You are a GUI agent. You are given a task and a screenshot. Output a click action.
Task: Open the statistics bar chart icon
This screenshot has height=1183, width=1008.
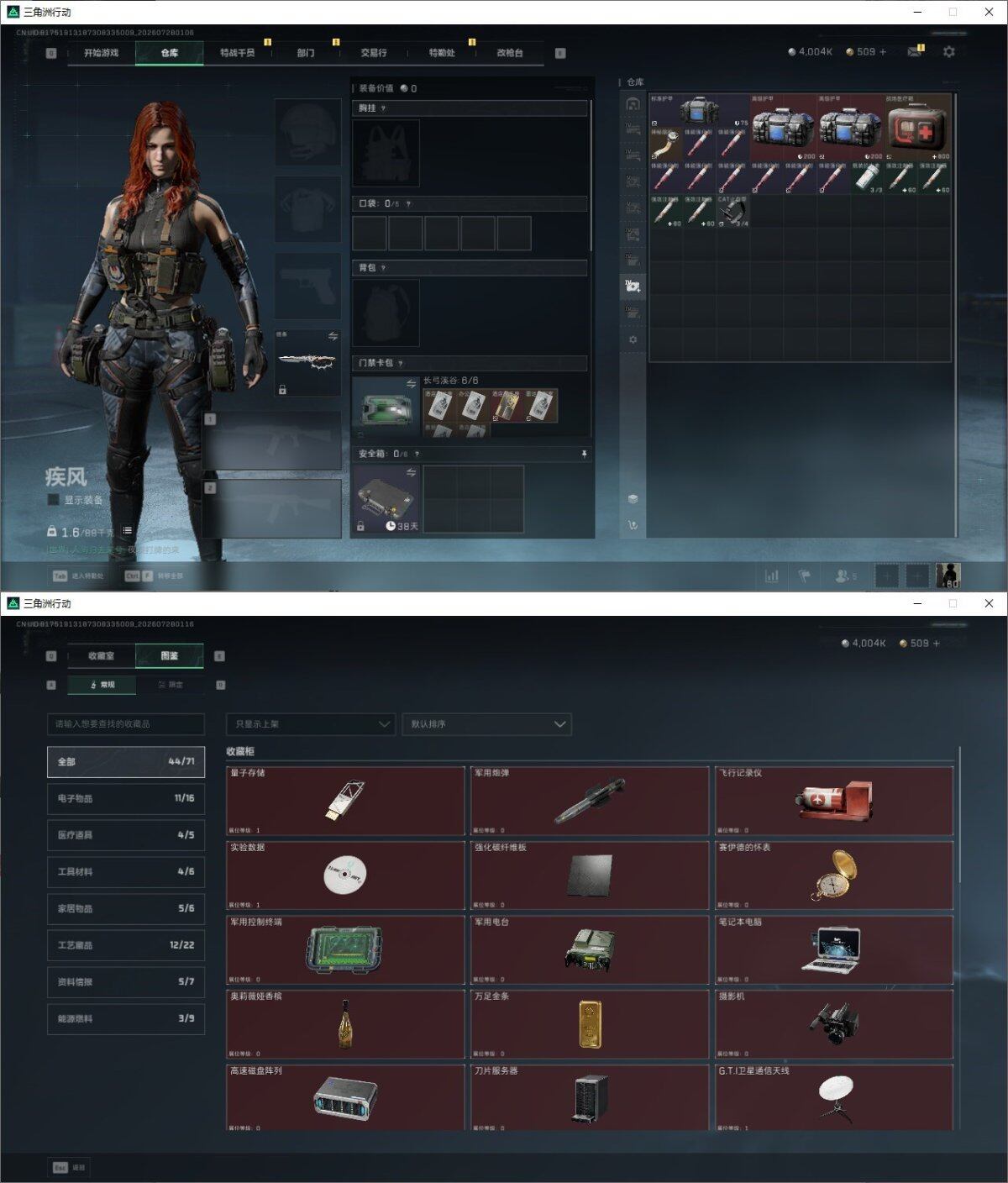click(x=772, y=576)
